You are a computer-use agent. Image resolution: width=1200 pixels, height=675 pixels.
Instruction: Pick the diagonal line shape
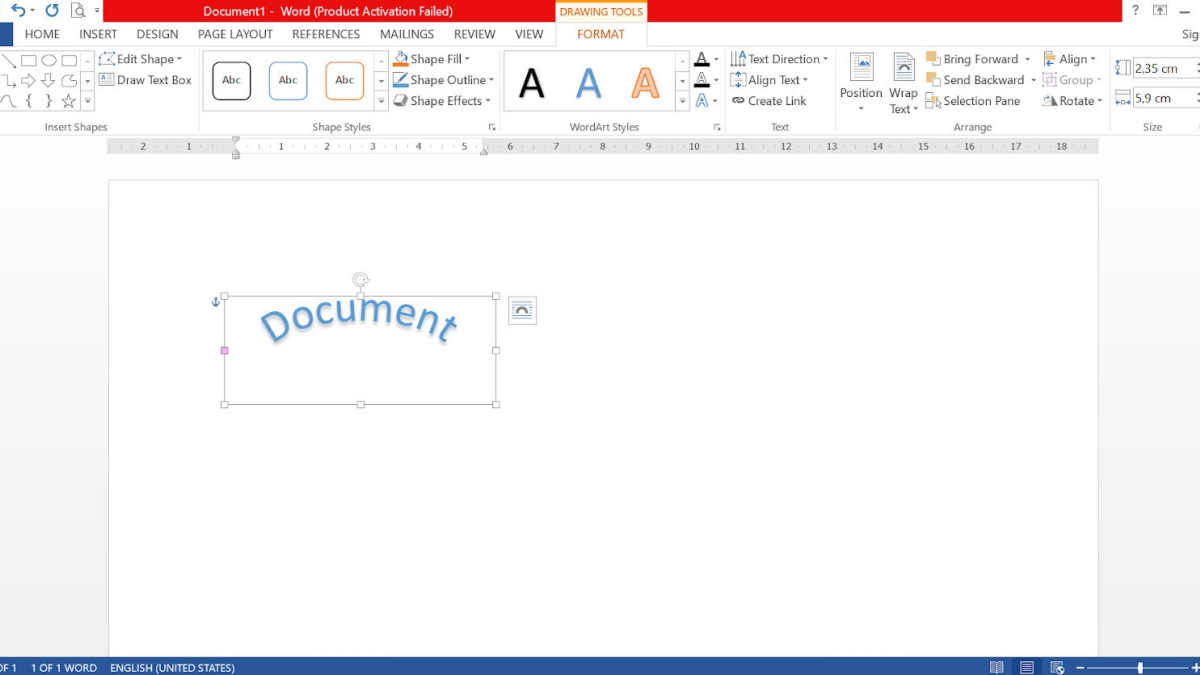coord(8,60)
